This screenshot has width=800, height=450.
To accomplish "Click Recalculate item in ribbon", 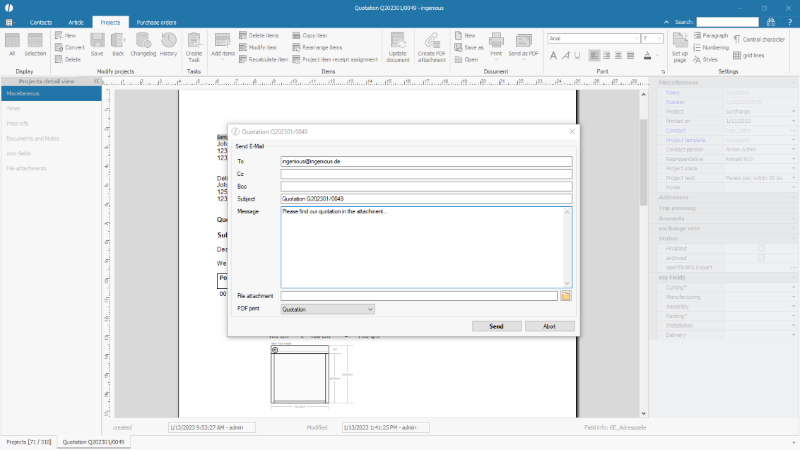I will coord(264,59).
